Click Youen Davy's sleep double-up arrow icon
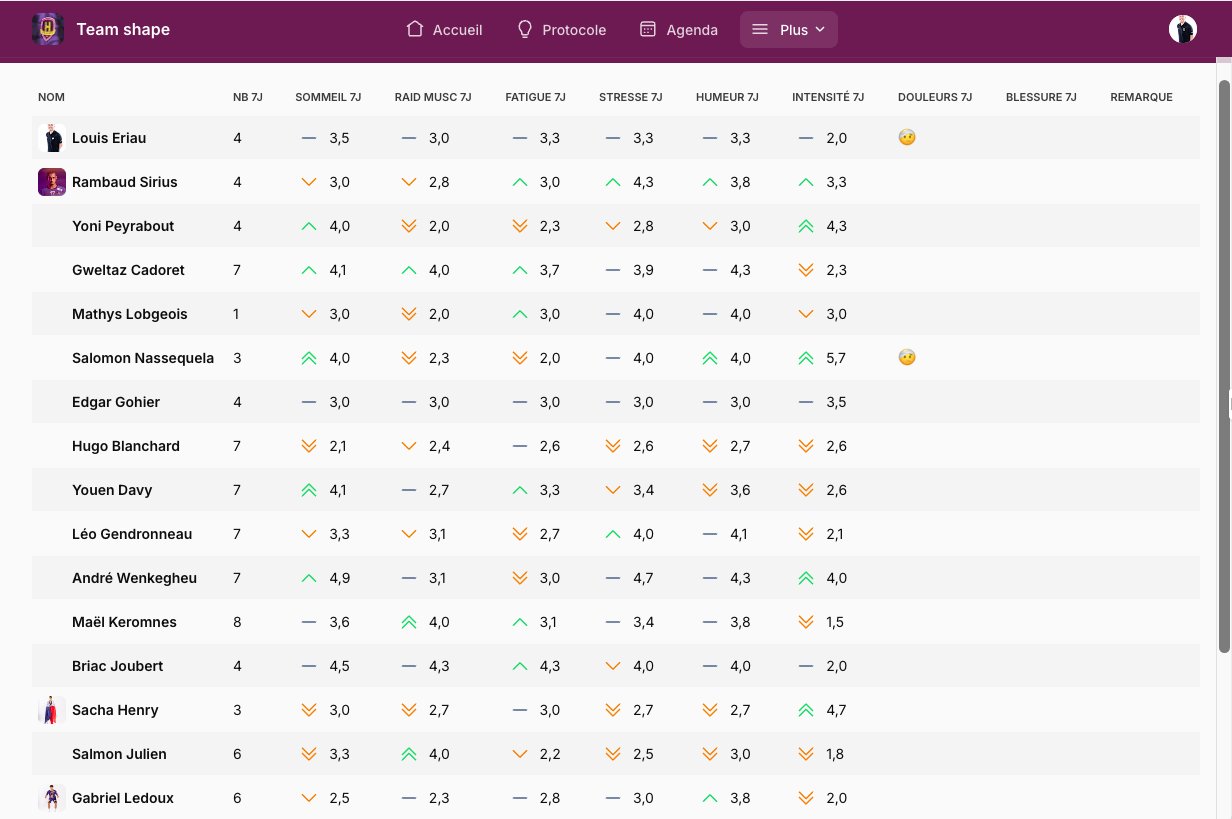This screenshot has width=1232, height=819. point(309,490)
